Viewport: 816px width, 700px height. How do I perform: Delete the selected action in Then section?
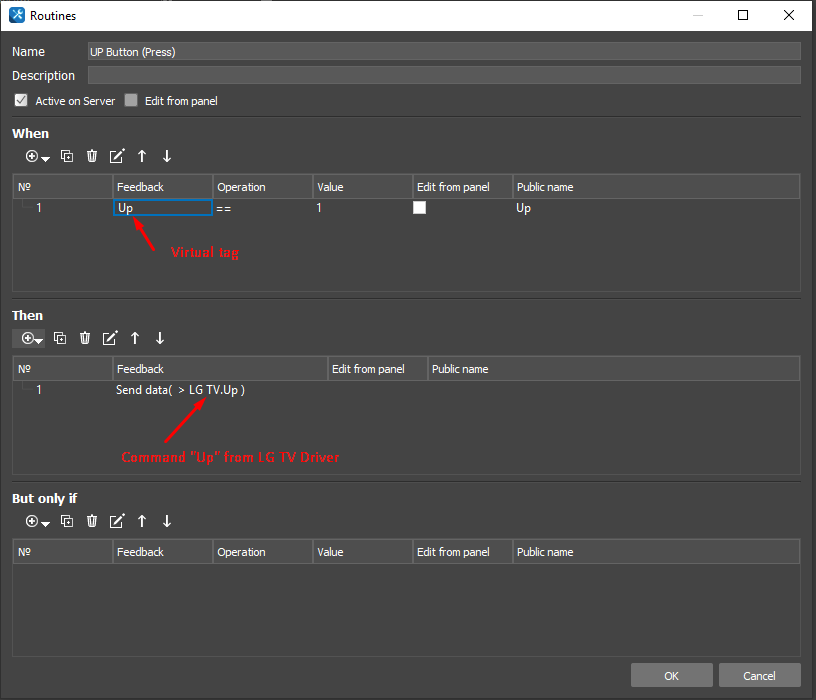click(x=85, y=338)
